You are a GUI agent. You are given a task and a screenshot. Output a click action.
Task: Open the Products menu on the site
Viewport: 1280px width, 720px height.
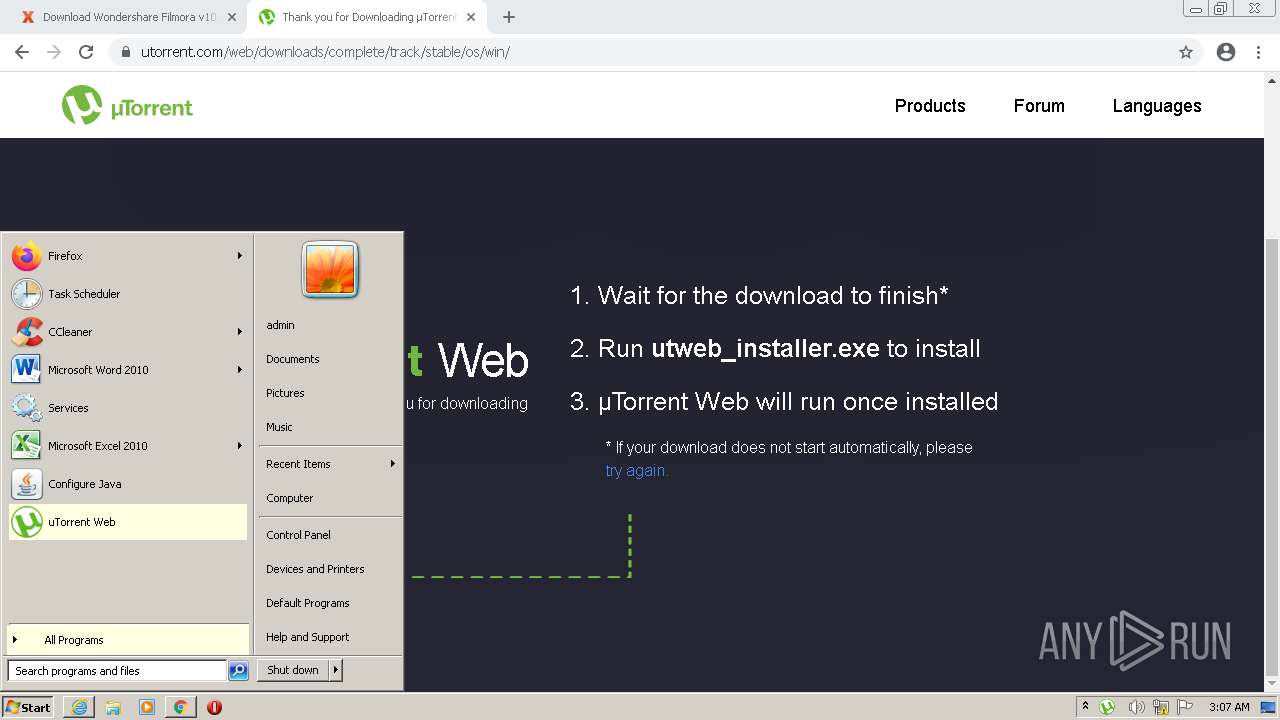930,106
